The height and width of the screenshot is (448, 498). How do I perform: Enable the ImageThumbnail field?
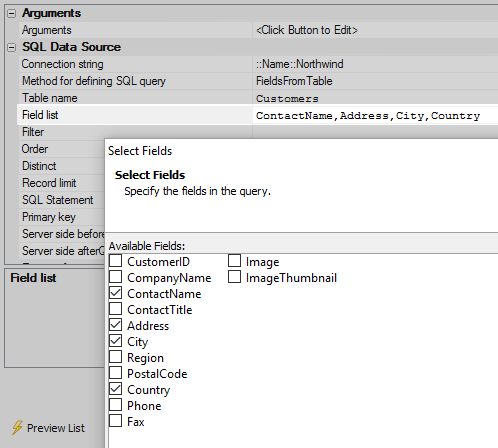[x=234, y=277]
